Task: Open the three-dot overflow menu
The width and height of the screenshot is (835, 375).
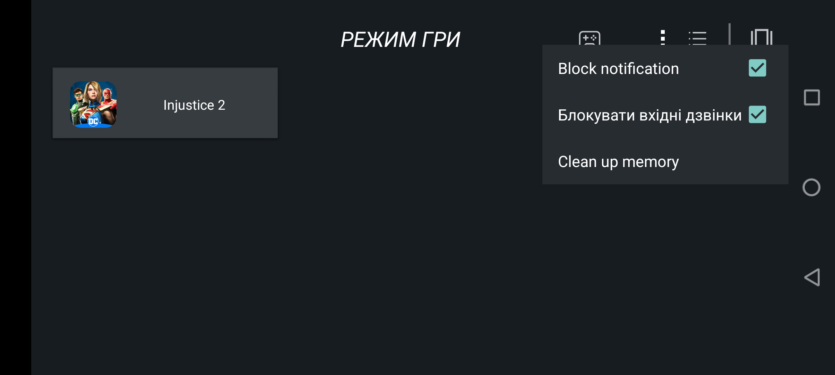Action: coord(662,37)
